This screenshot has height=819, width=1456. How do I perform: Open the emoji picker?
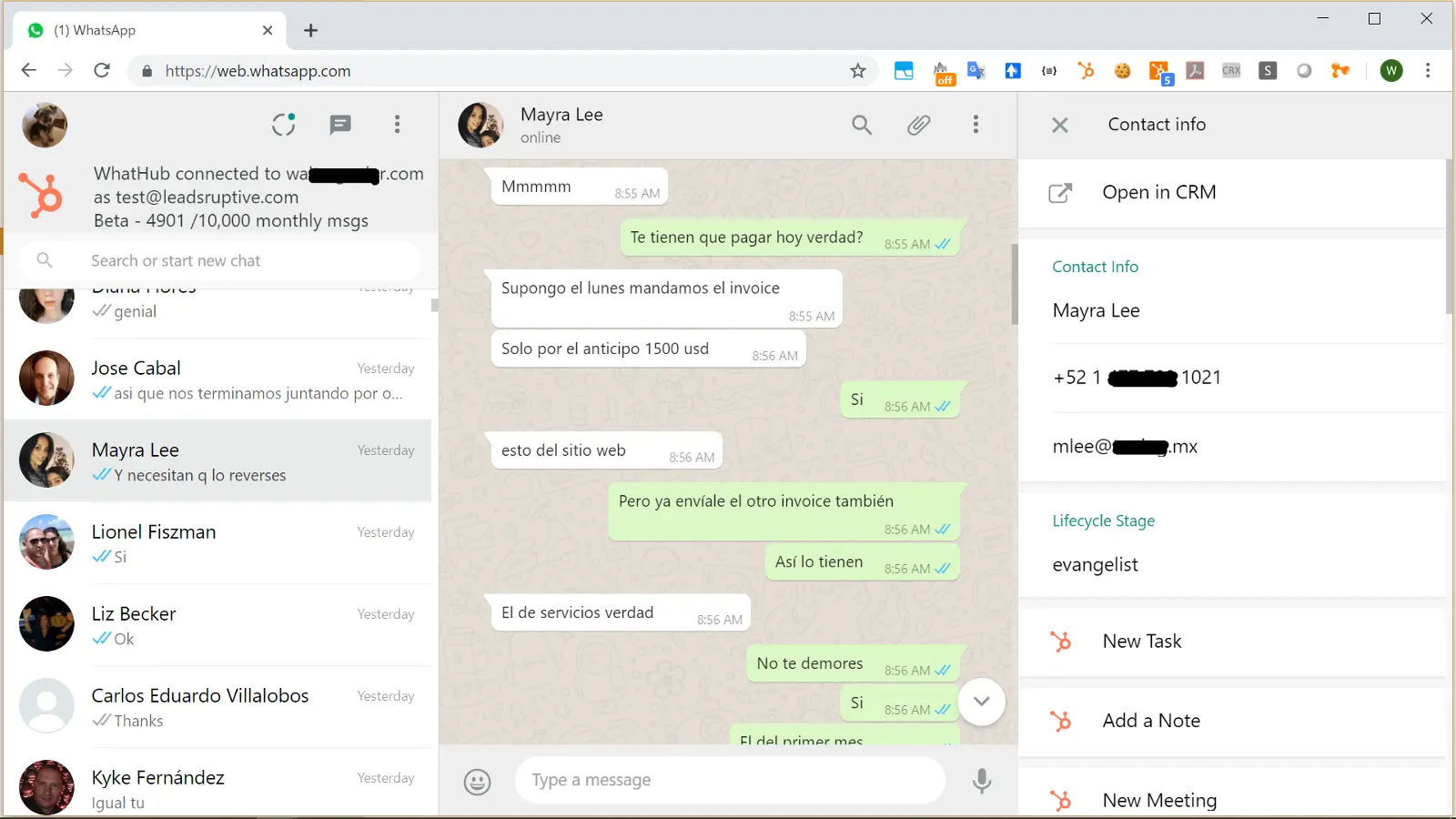477,780
